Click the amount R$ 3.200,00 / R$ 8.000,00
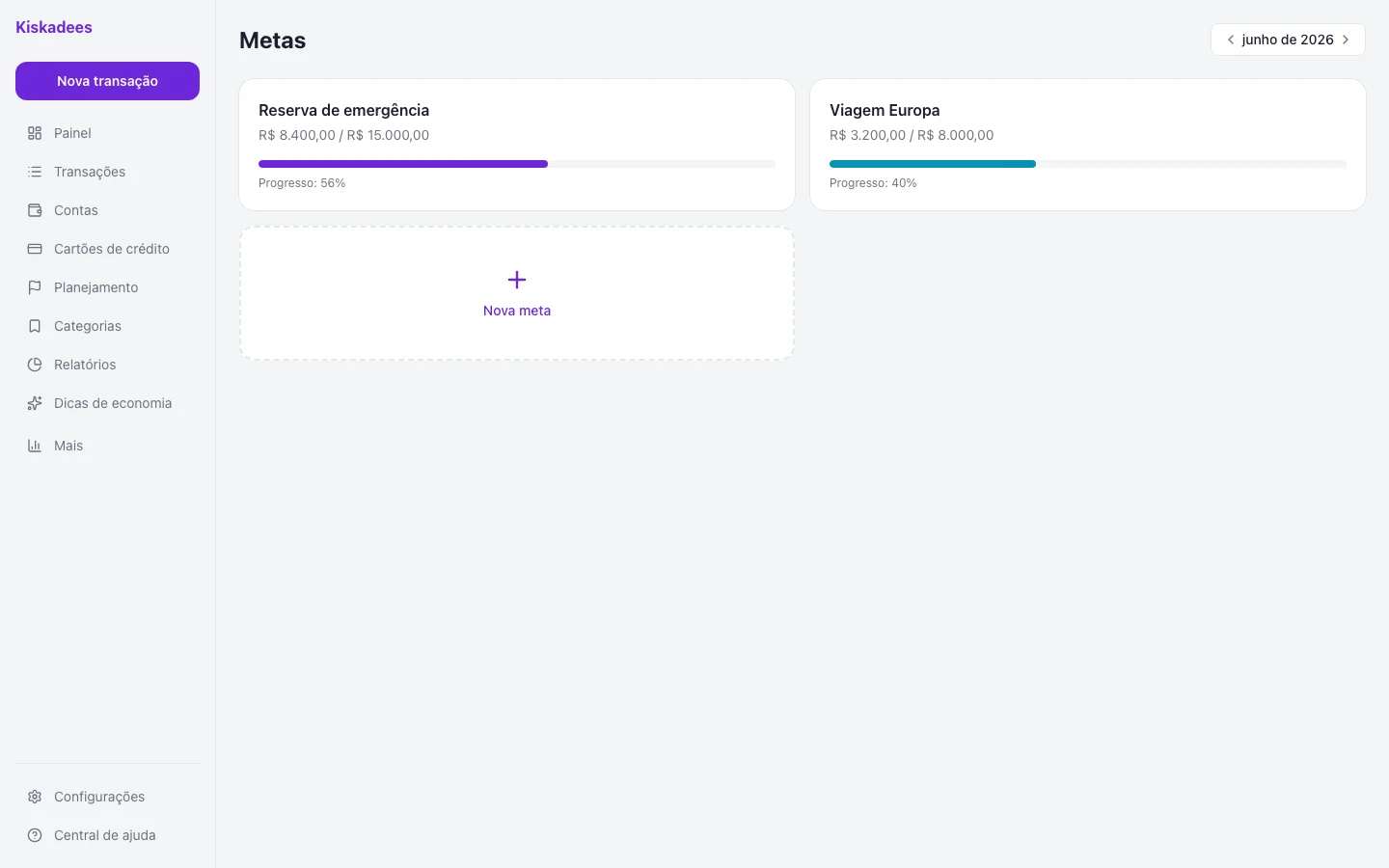The image size is (1389, 868). pos(912,135)
